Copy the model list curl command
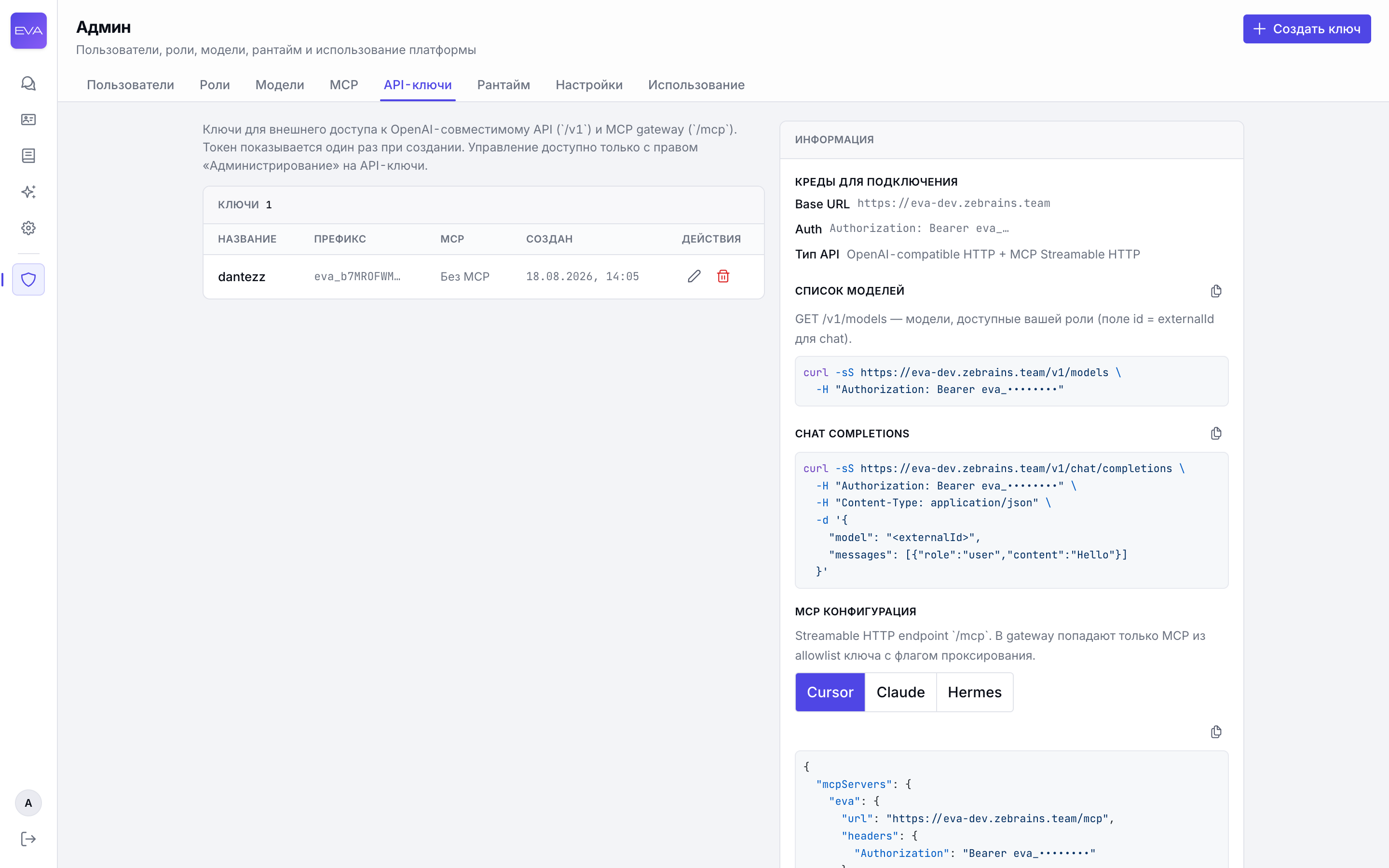1389x868 pixels. [x=1216, y=291]
